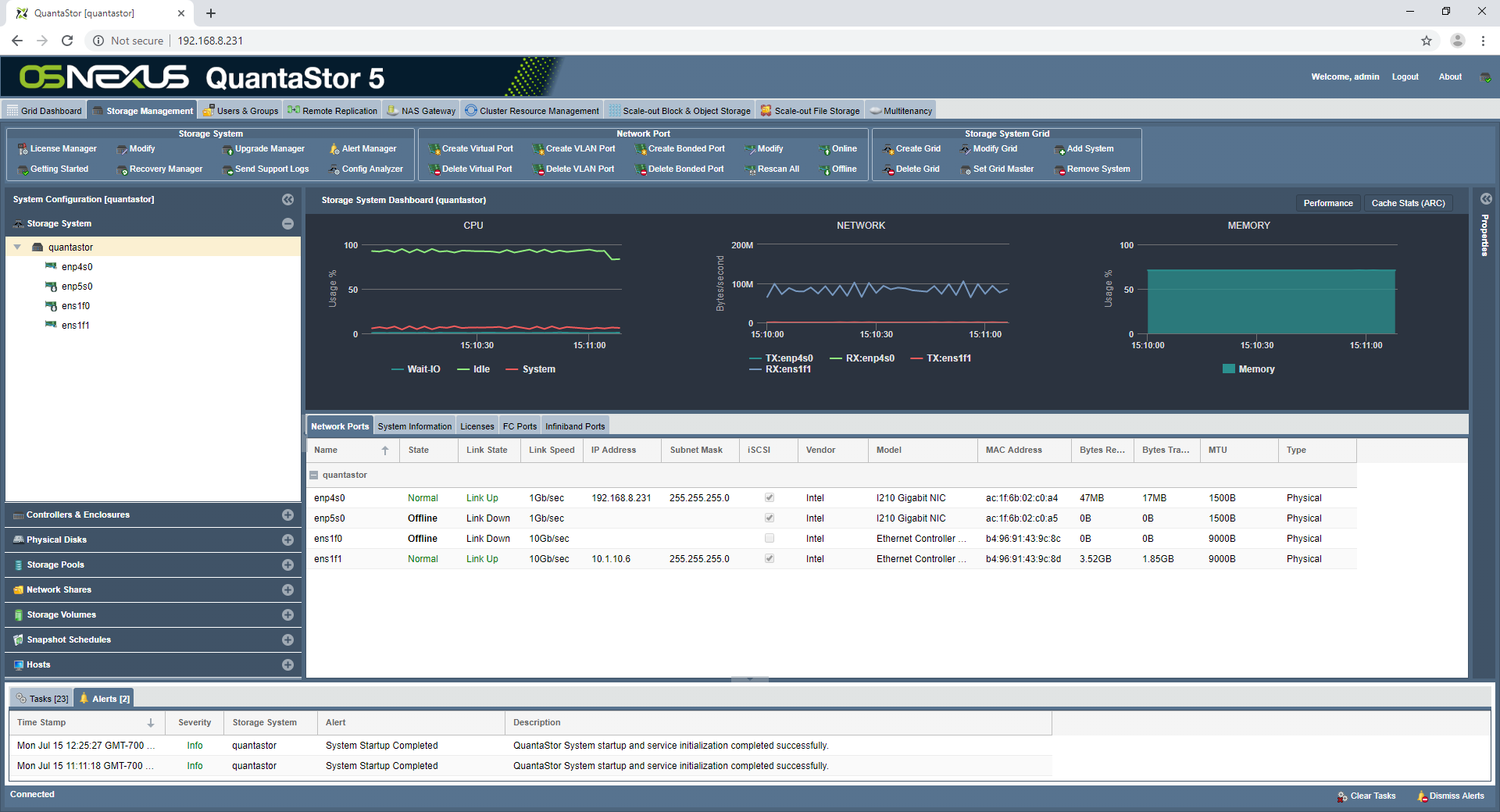Click Remove System from grid
The width and height of the screenshot is (1500, 812).
[1092, 169]
